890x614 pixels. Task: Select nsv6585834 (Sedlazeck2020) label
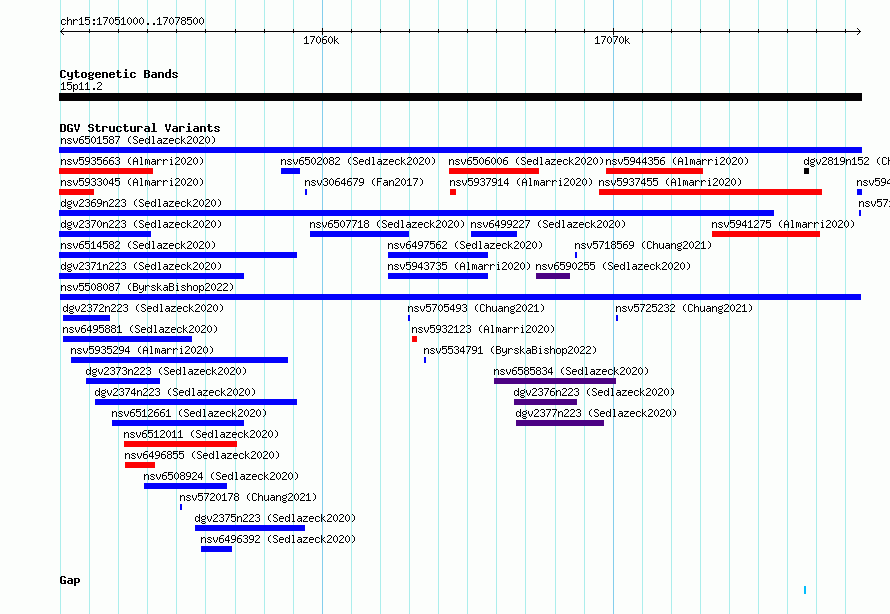coord(572,371)
